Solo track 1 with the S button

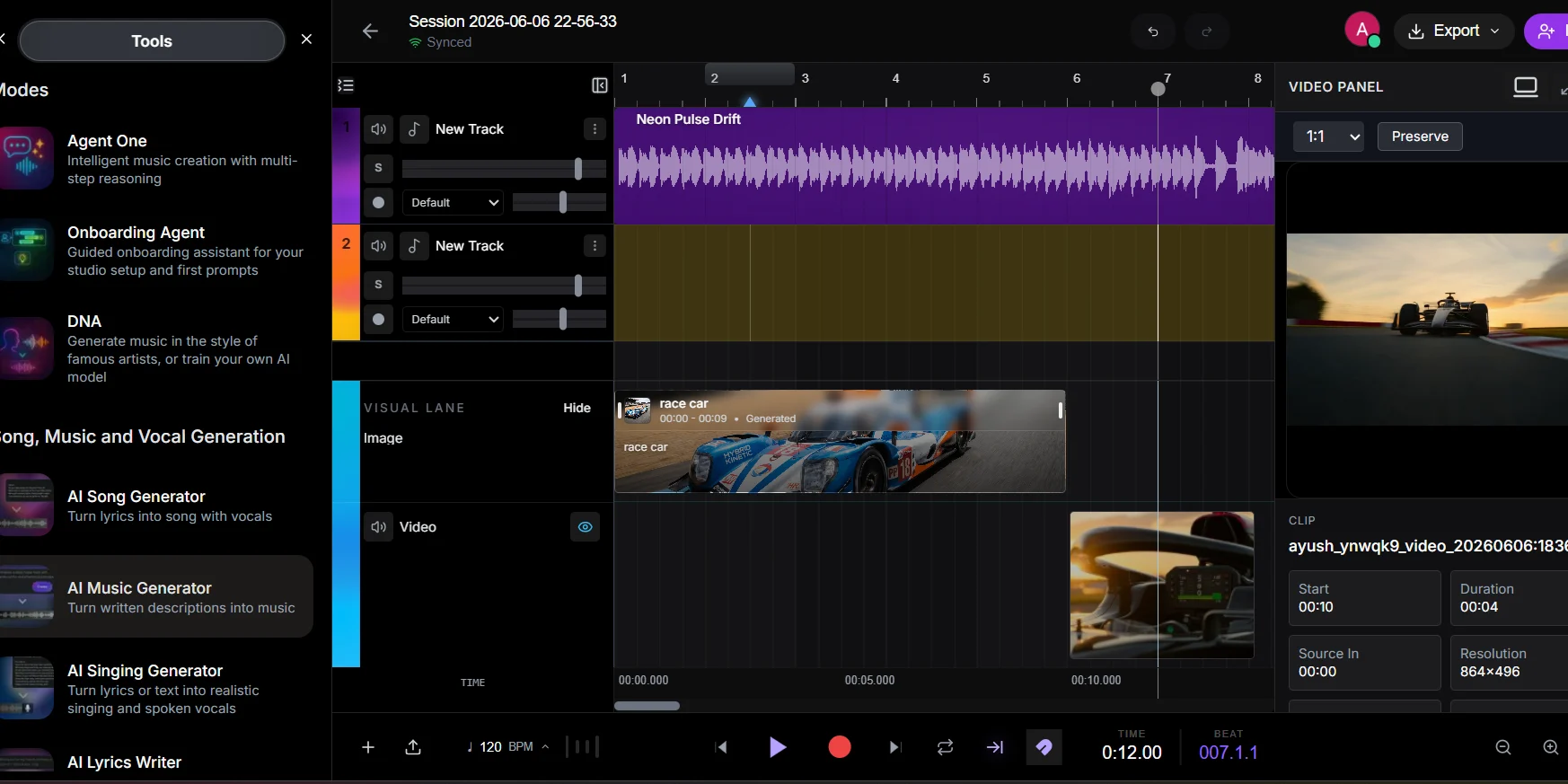tap(379, 168)
